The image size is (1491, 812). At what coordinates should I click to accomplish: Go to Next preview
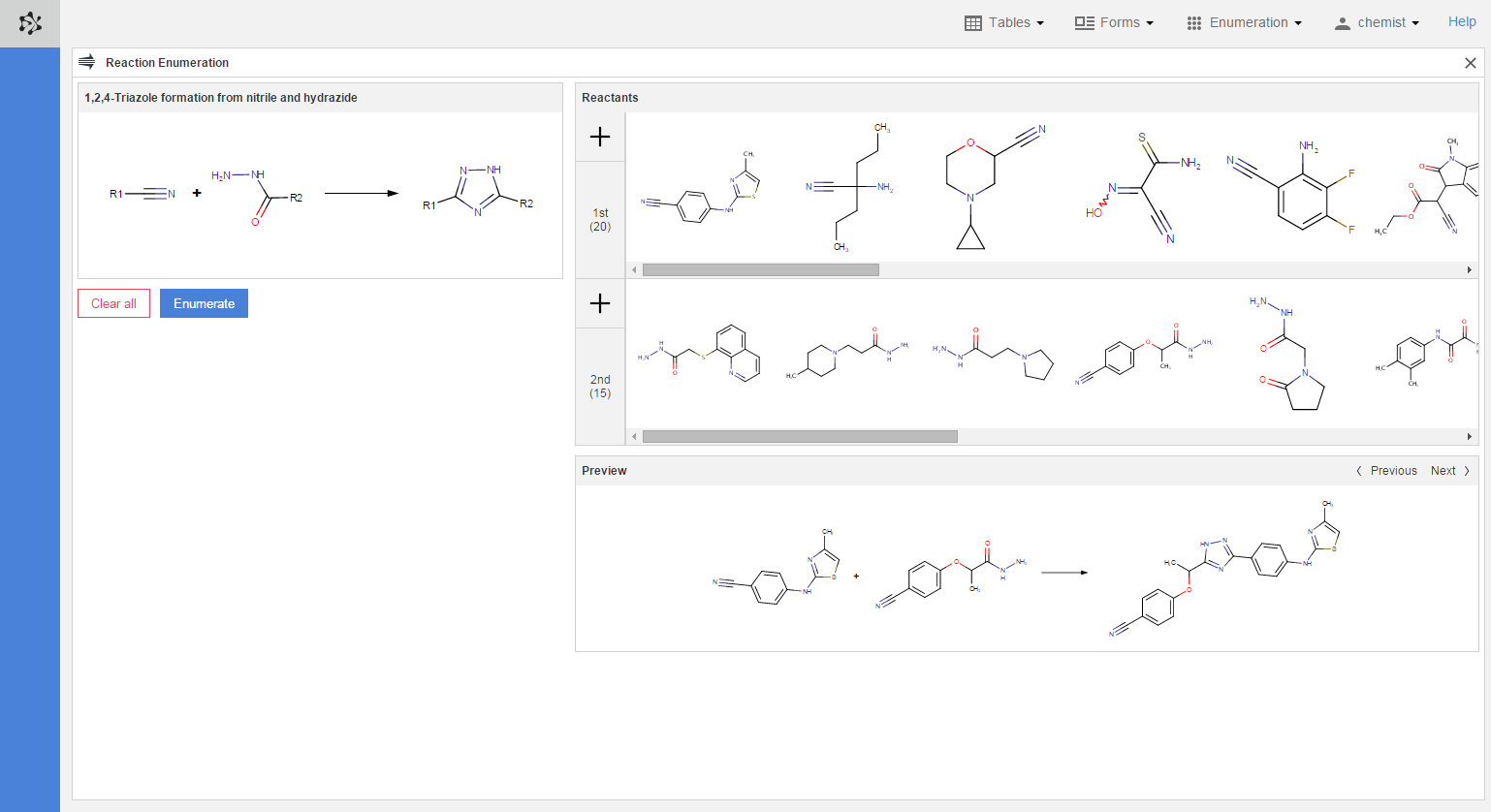coord(1450,471)
